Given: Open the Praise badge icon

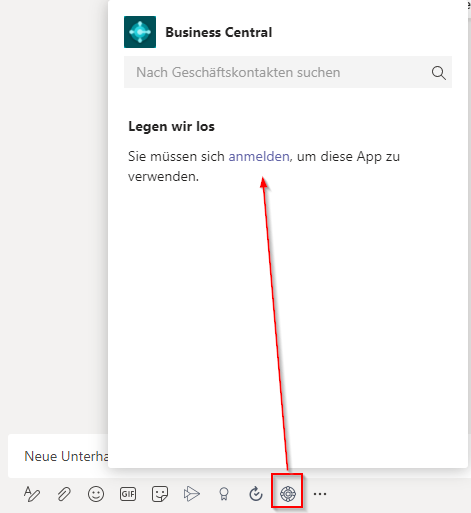Looking at the screenshot, I should (x=224, y=494).
